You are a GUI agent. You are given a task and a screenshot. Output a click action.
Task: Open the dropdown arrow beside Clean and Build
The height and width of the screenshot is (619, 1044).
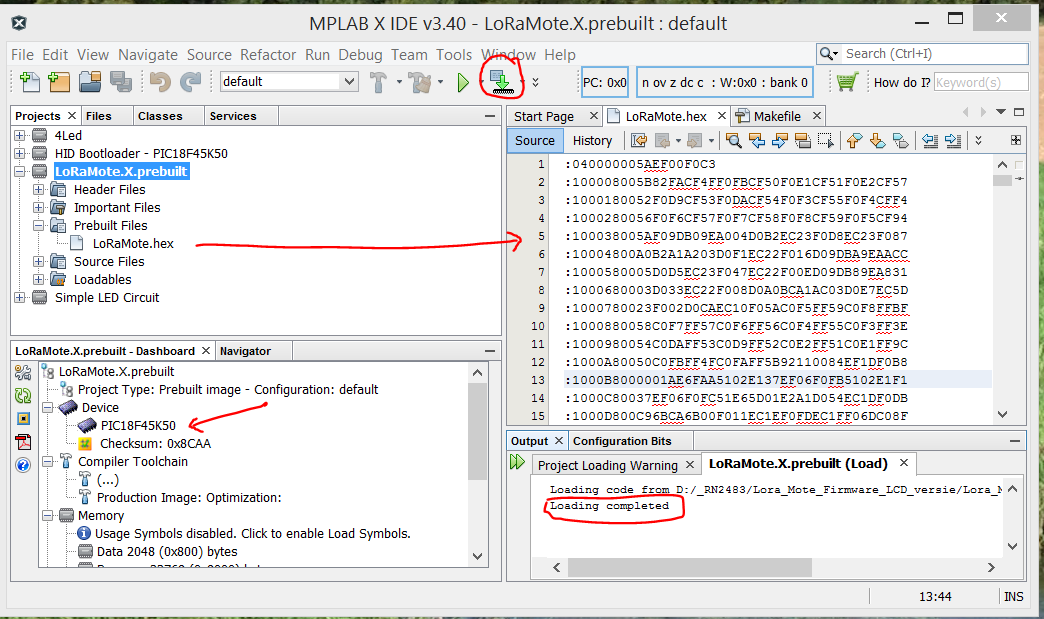click(441, 83)
